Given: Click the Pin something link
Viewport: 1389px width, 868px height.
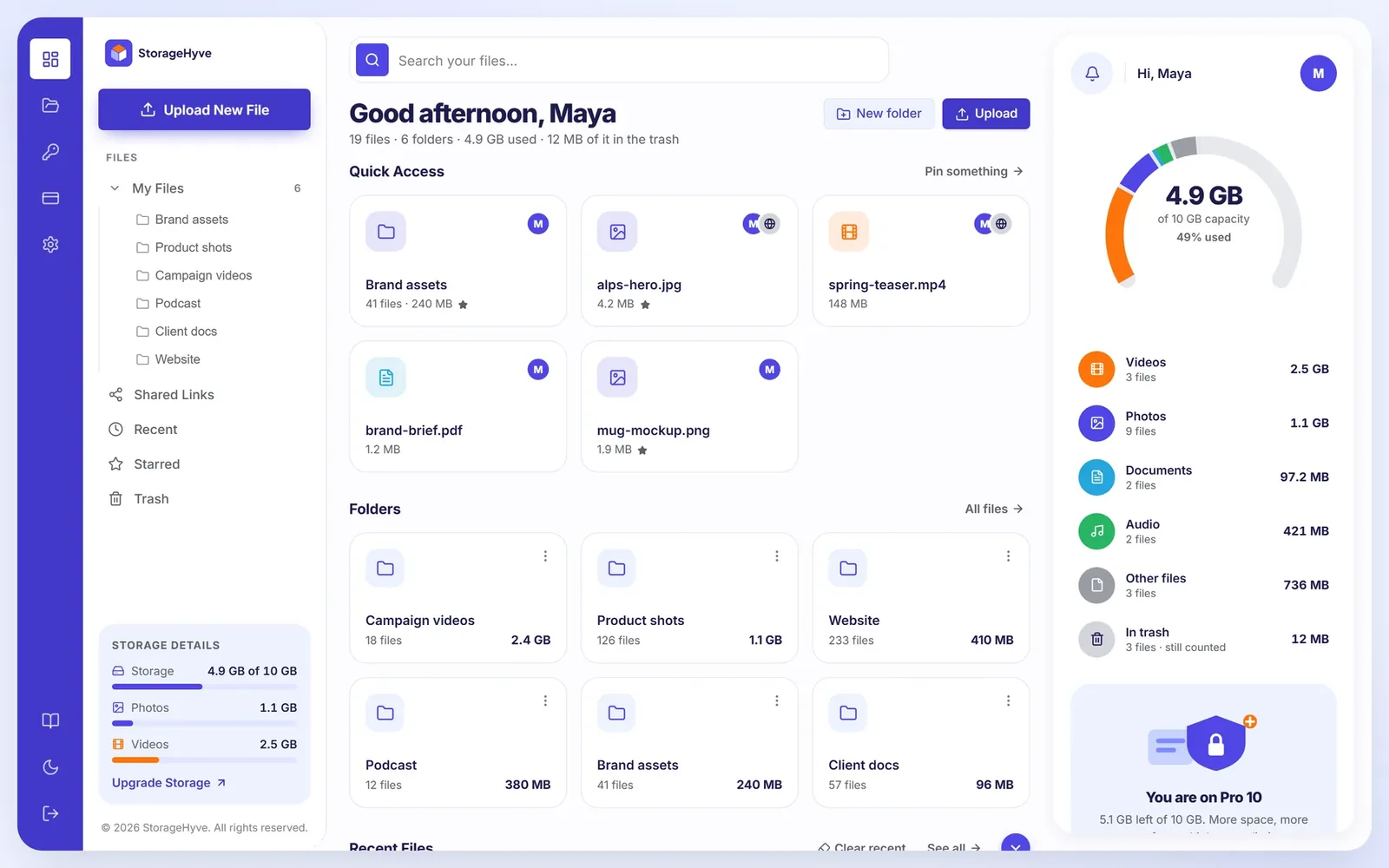Looking at the screenshot, I should (x=974, y=172).
